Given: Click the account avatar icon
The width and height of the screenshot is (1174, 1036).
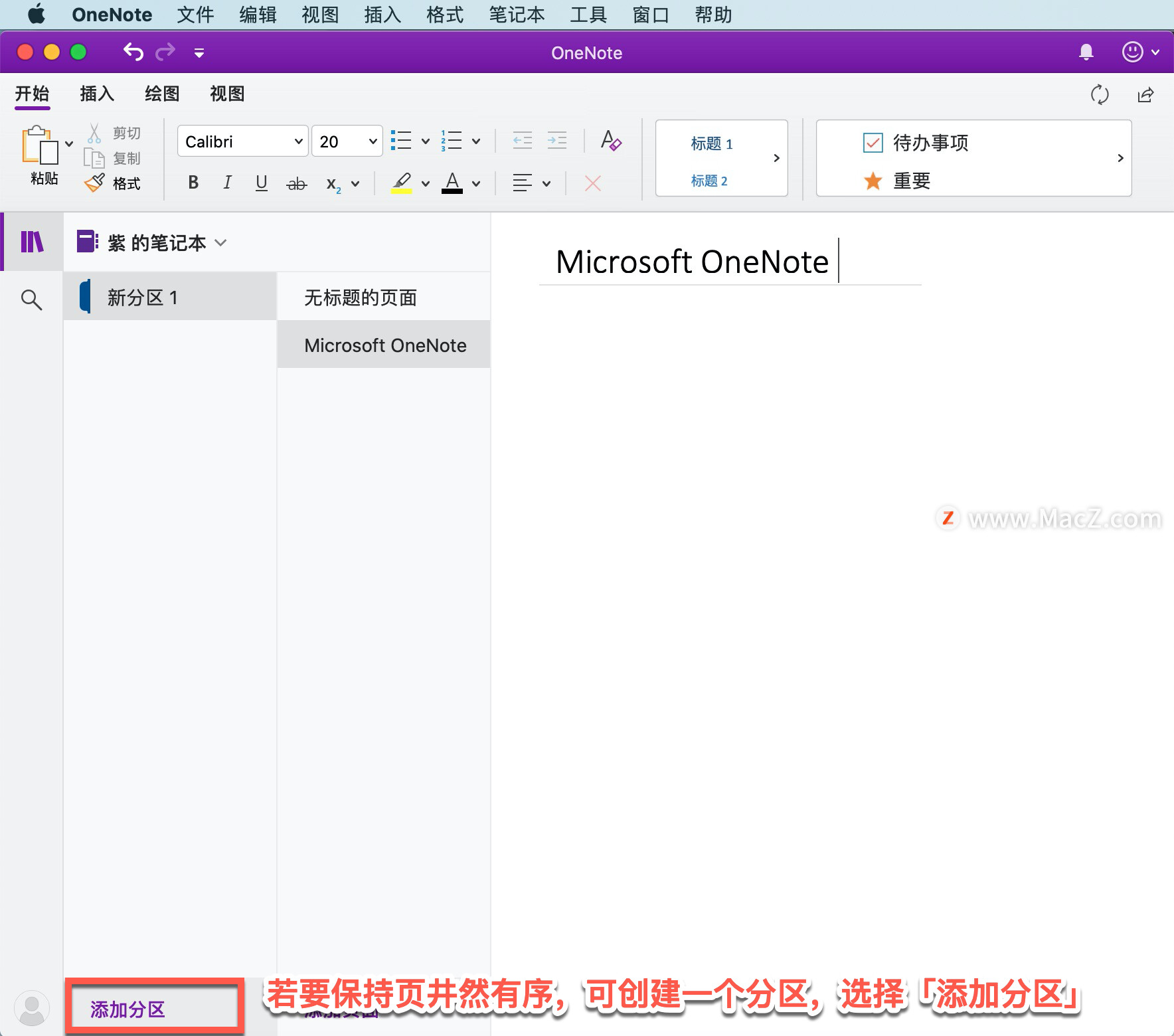Looking at the screenshot, I should (31, 1009).
